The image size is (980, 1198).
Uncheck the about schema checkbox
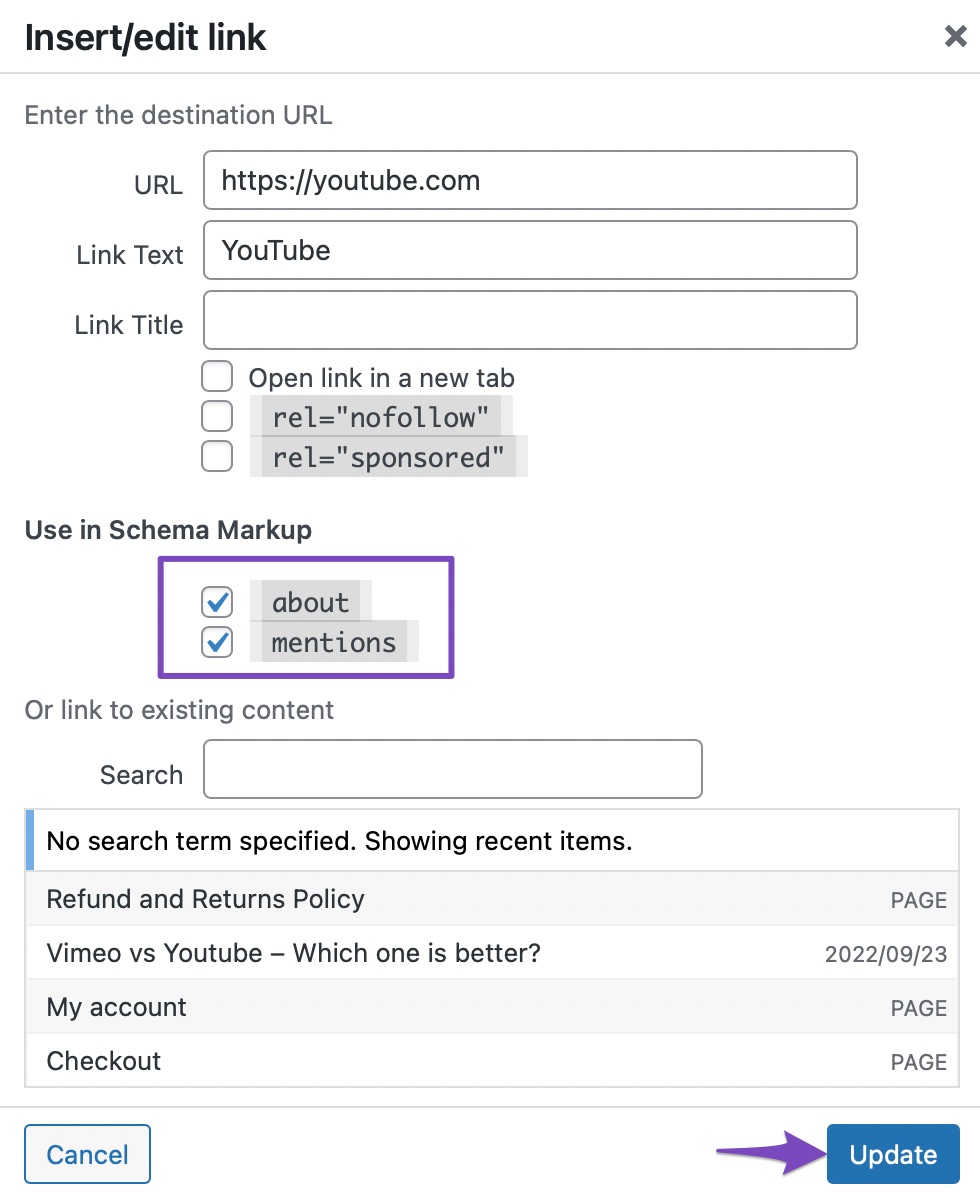(x=217, y=602)
